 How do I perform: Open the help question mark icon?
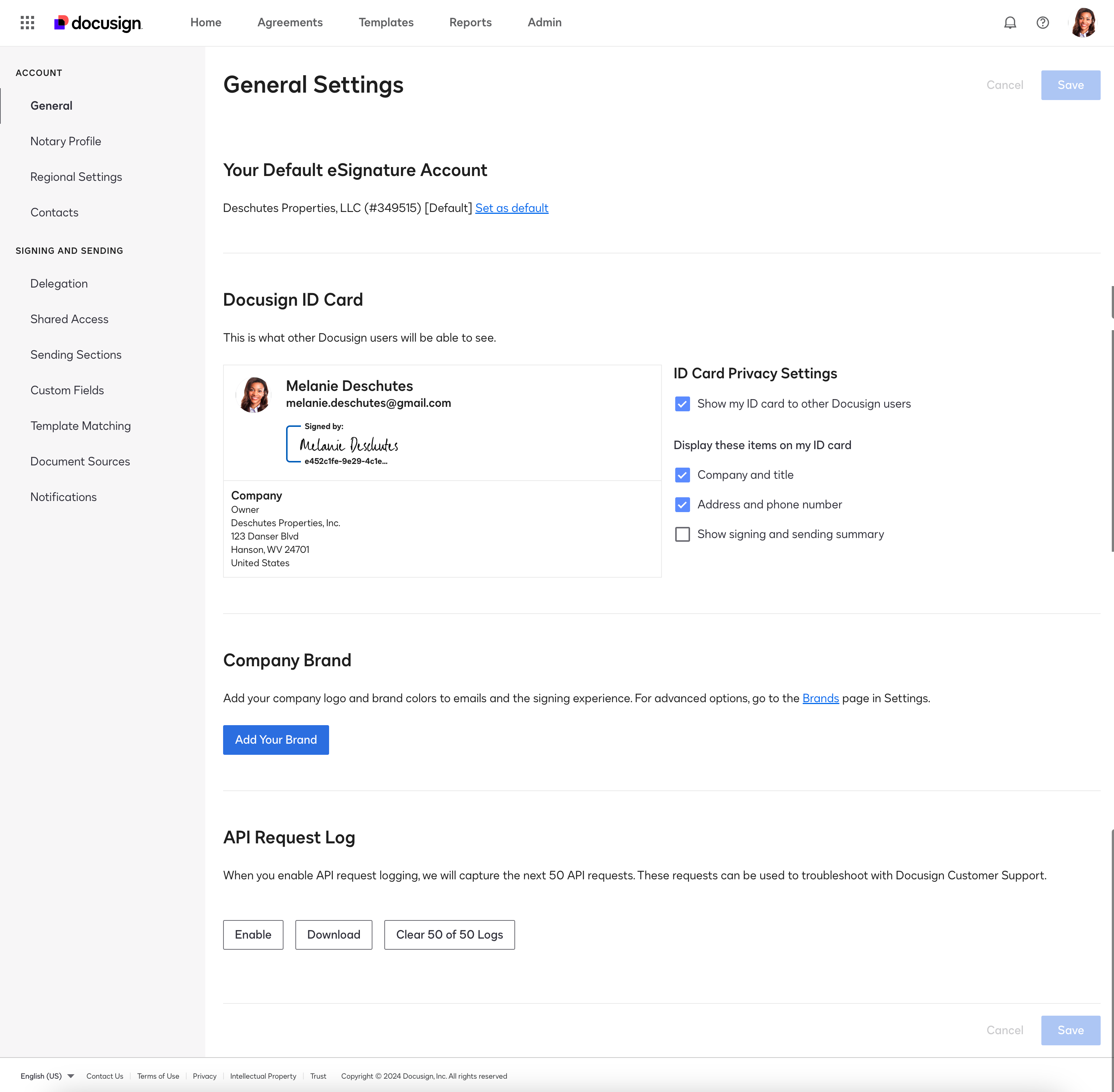tap(1042, 22)
